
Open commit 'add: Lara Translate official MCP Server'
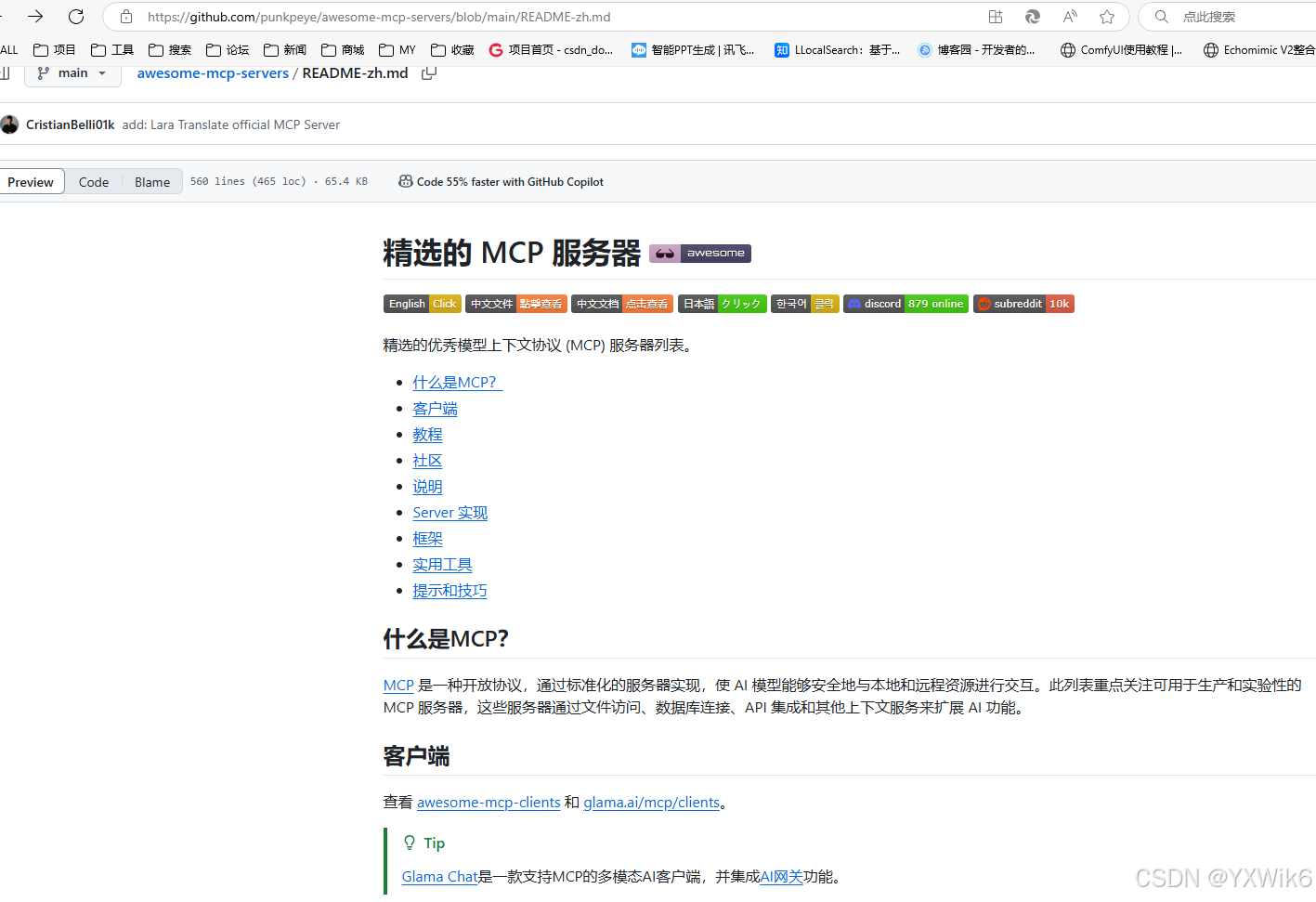[x=230, y=124]
